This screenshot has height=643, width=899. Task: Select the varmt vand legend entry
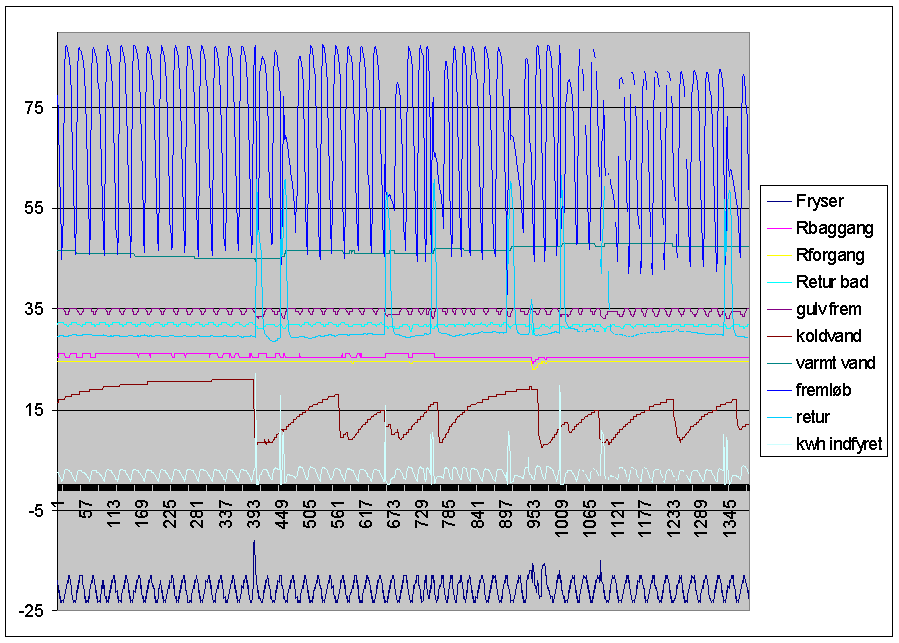[835, 363]
